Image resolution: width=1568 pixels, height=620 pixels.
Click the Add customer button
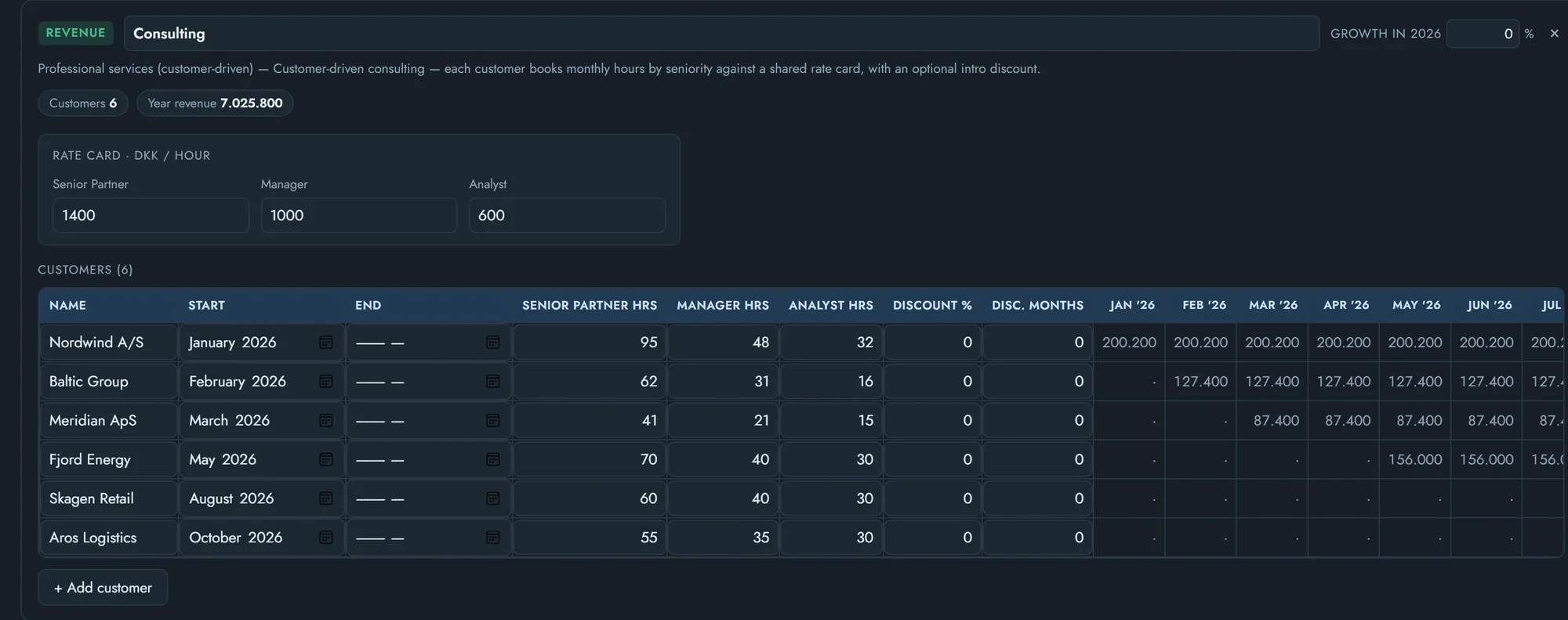[x=103, y=587]
